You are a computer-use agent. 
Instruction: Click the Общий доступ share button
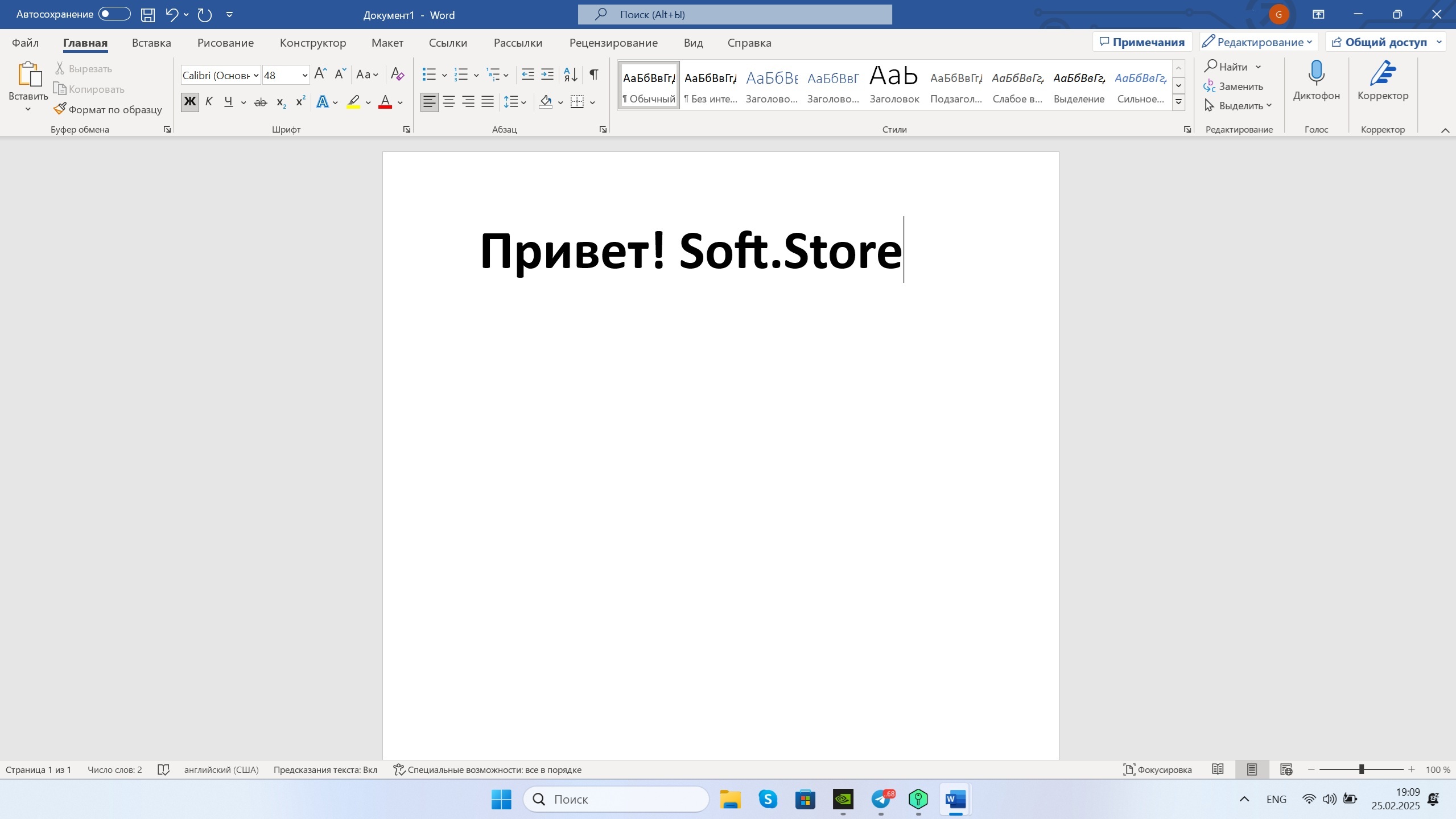pos(1379,42)
